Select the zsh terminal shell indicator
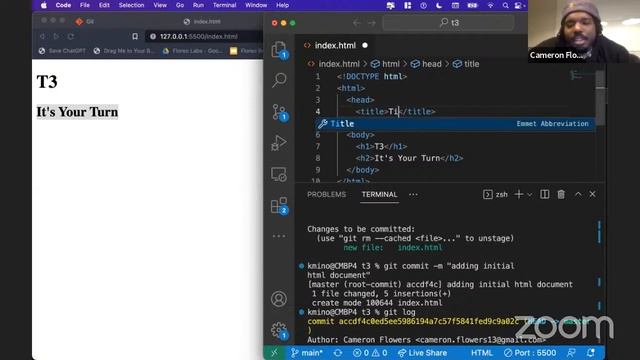The image size is (640, 360). coord(496,195)
